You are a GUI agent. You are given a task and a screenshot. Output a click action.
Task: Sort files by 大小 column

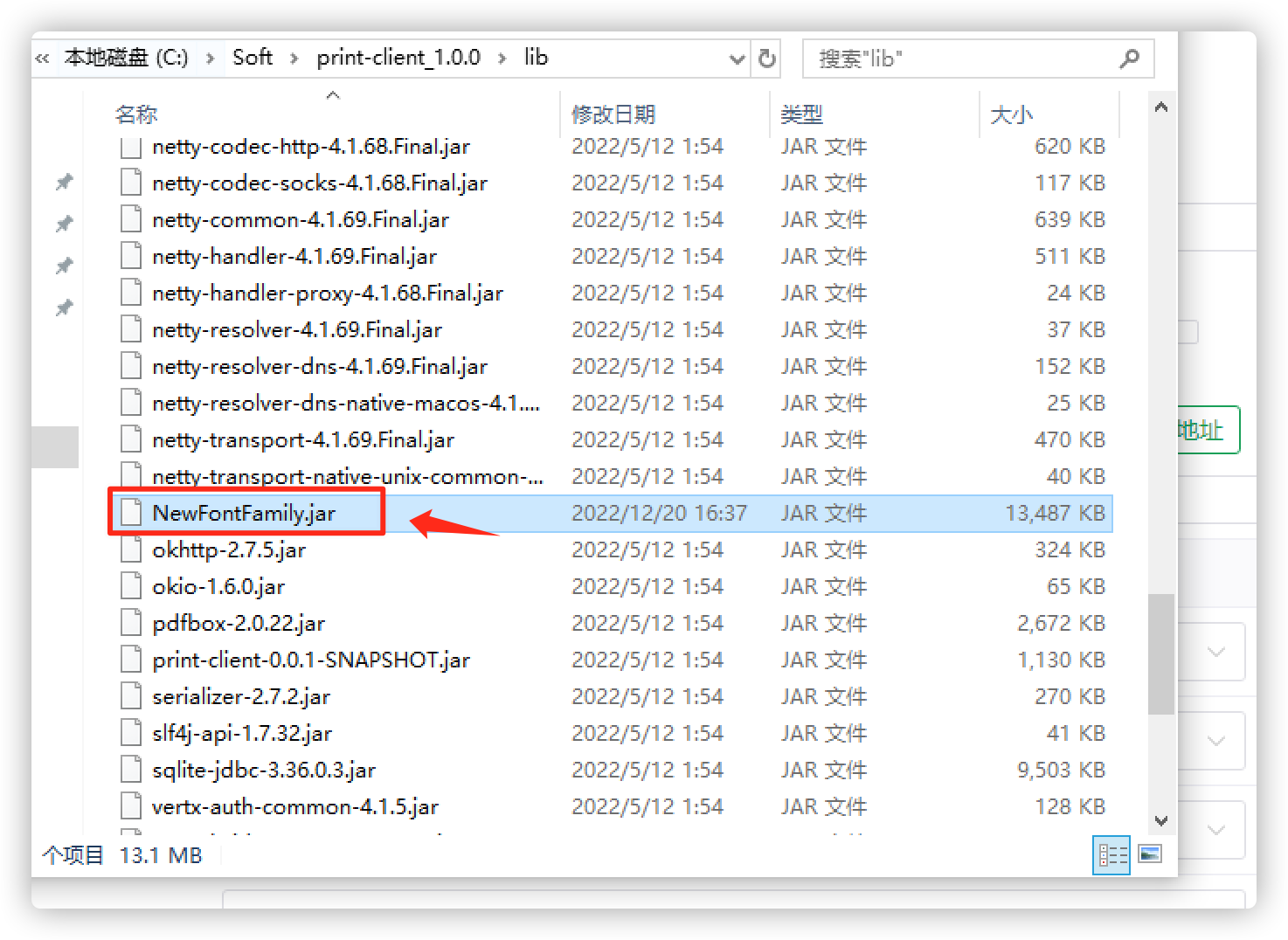(x=1011, y=114)
